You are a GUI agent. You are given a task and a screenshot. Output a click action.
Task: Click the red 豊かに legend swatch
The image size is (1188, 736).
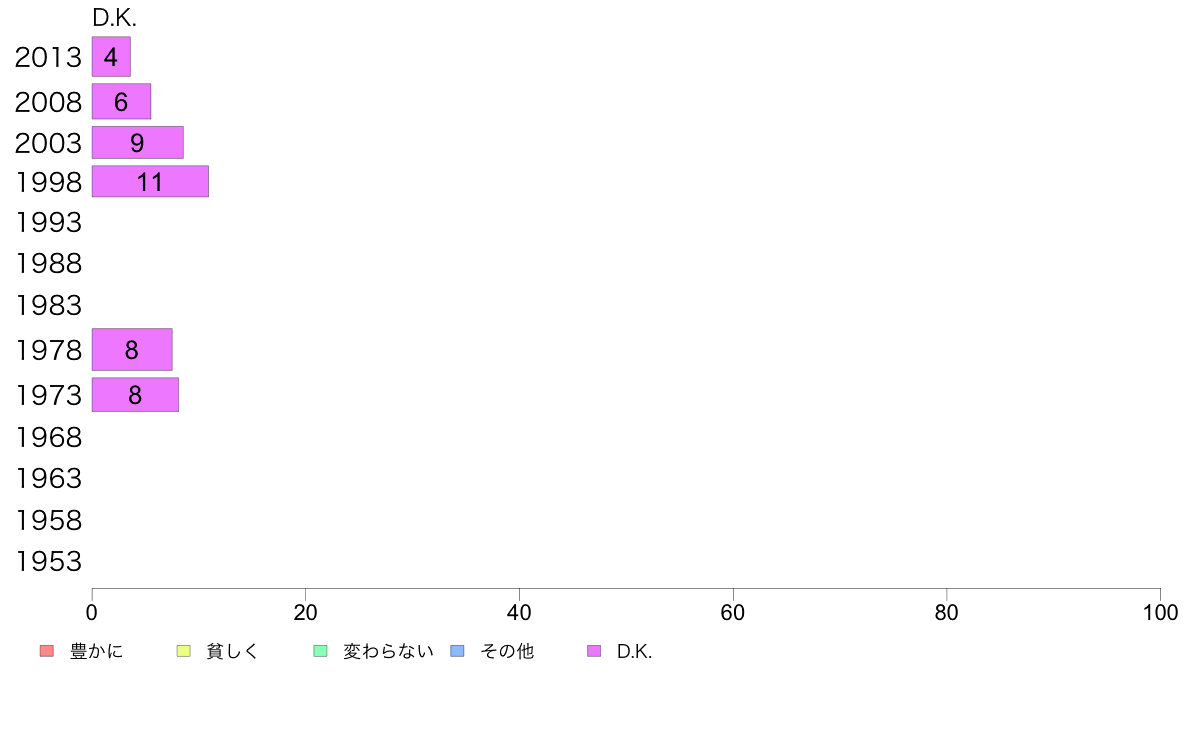click(46, 652)
